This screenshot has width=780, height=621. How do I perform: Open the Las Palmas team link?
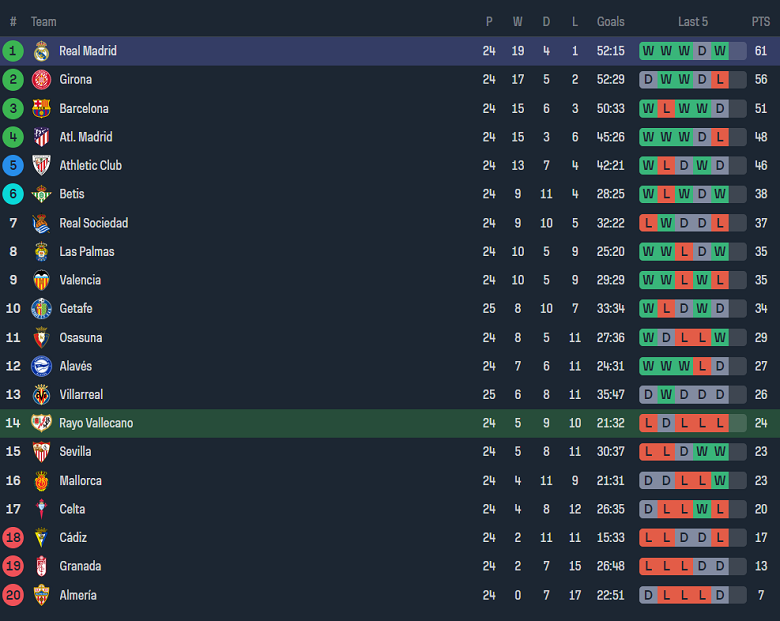point(87,252)
